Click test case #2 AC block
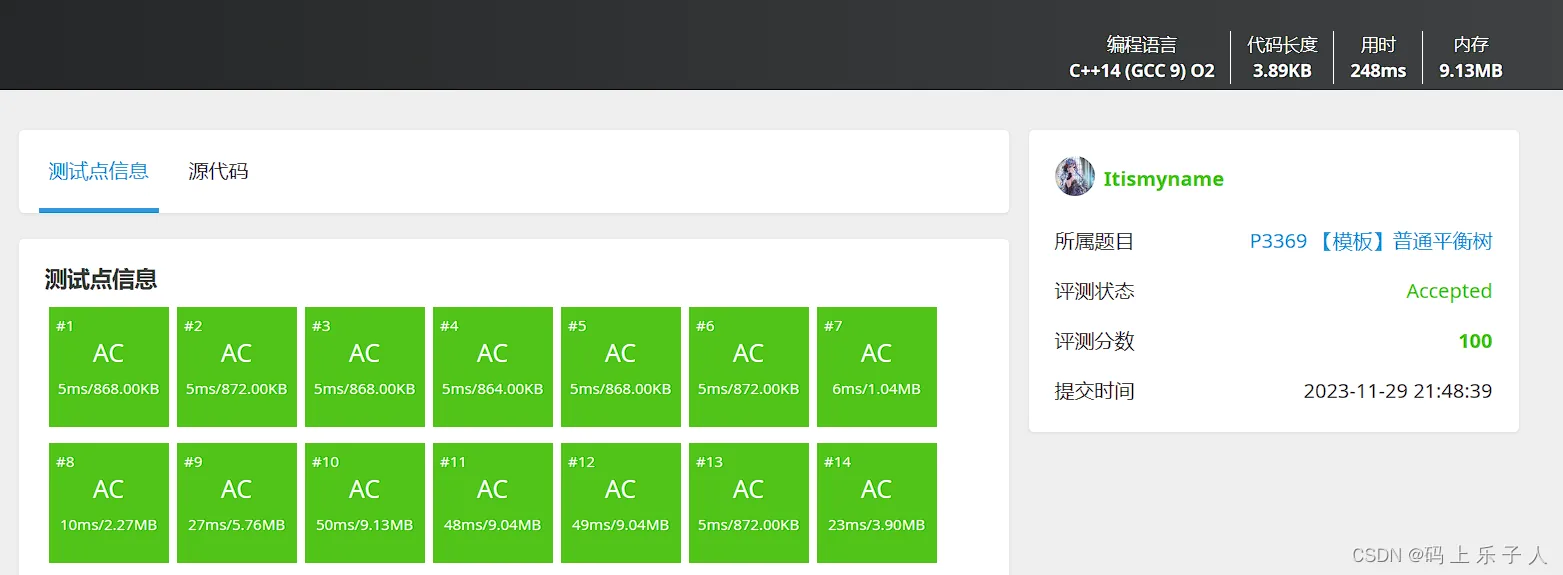The image size is (1563, 575). tap(237, 366)
